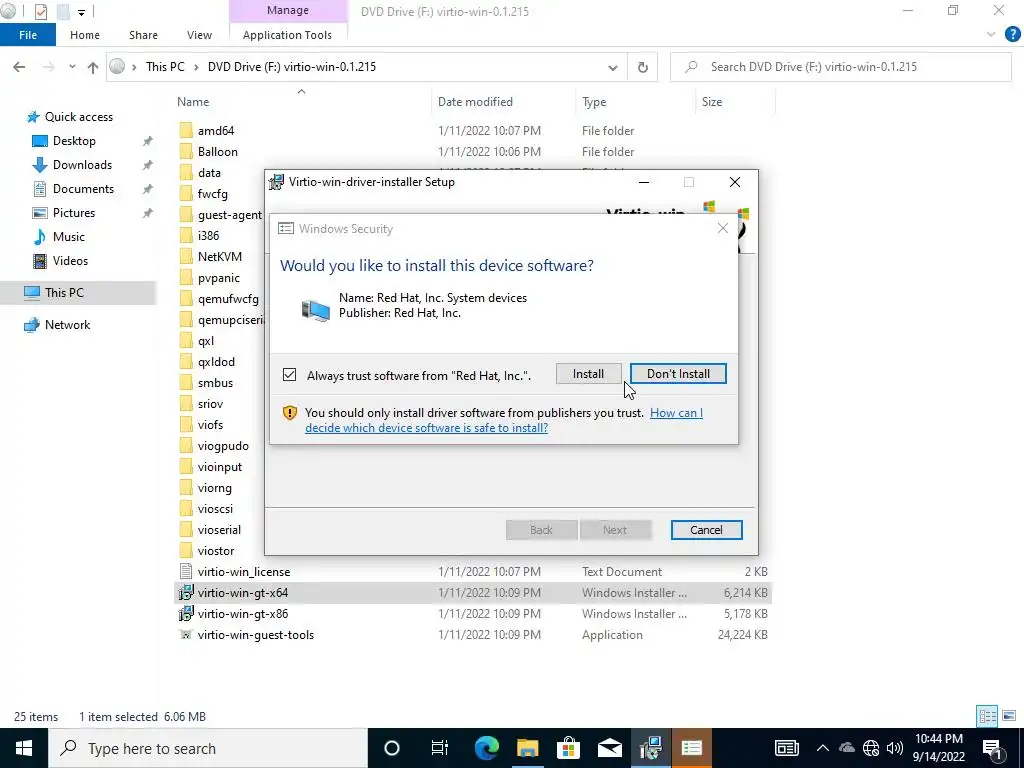Click Install in Windows Security dialog
The width and height of the screenshot is (1024, 768).
click(588, 374)
